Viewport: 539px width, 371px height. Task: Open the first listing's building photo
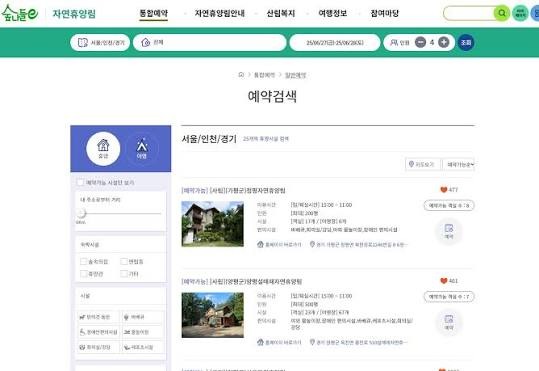click(x=213, y=224)
